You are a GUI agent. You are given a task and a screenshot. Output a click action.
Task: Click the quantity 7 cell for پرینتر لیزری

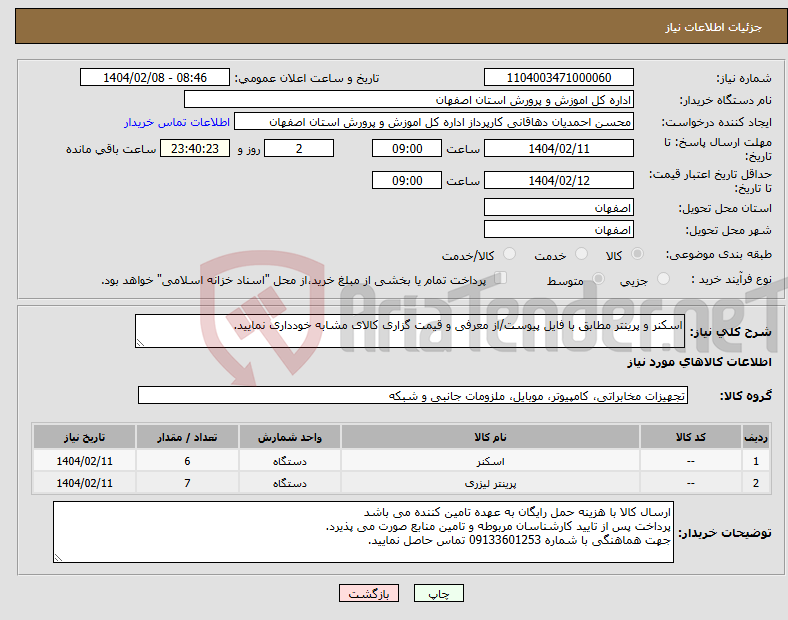click(187, 483)
